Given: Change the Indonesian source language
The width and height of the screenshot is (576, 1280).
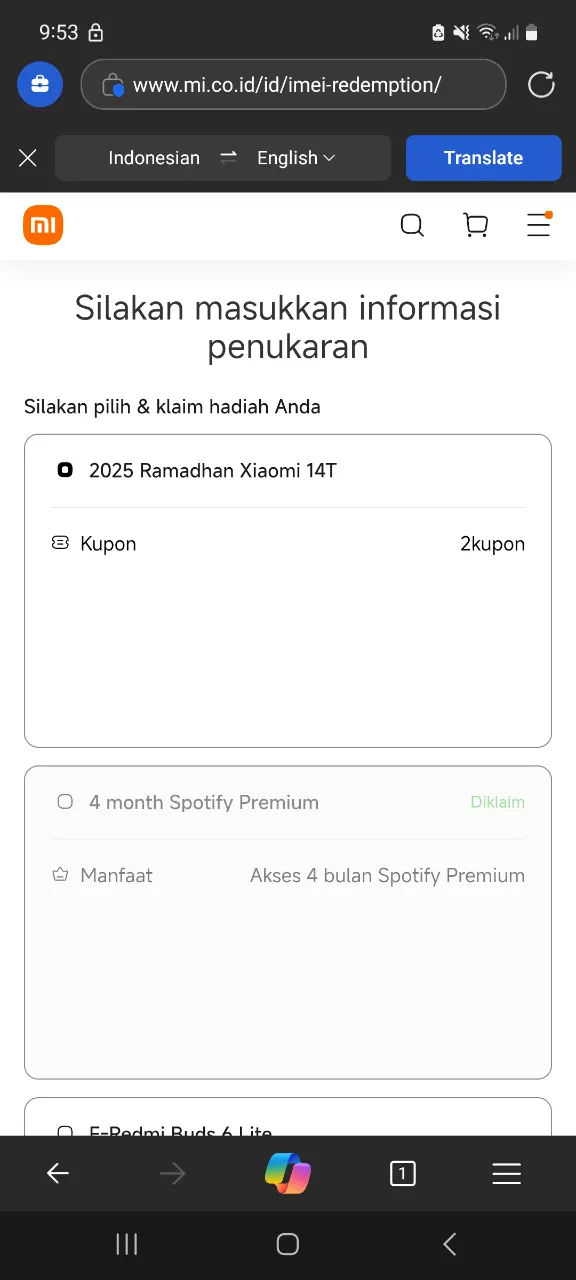Looking at the screenshot, I should coord(154,158).
